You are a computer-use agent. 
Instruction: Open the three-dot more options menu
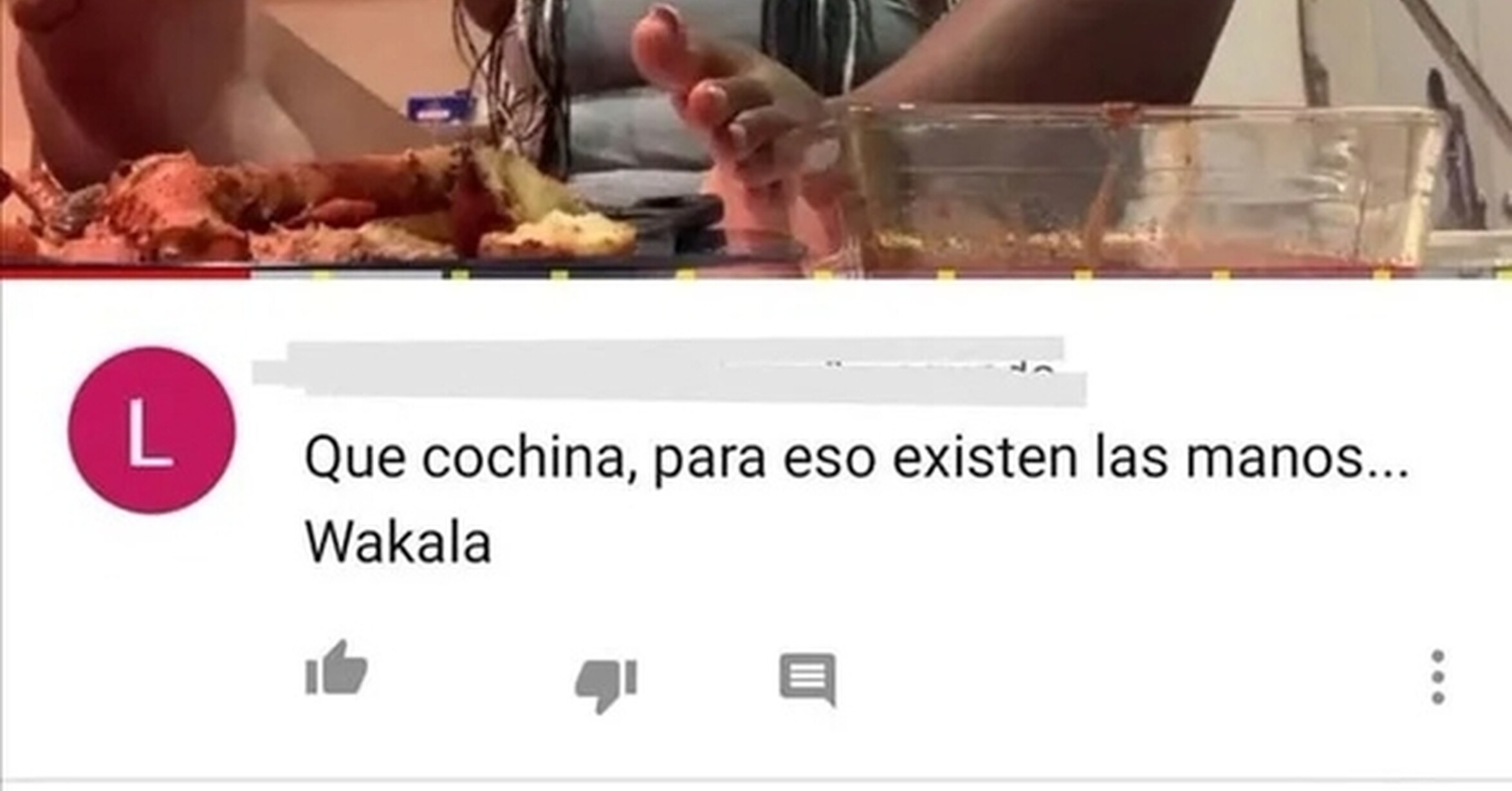coord(1437,678)
